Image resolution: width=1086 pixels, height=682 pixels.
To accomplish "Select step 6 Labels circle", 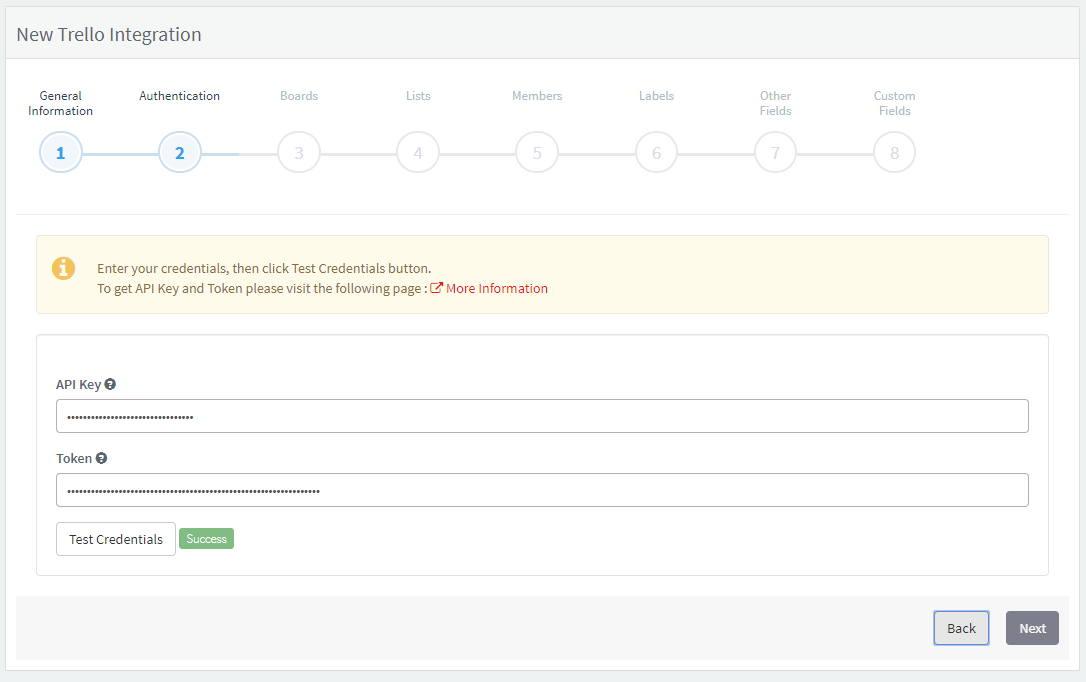I will tap(657, 152).
